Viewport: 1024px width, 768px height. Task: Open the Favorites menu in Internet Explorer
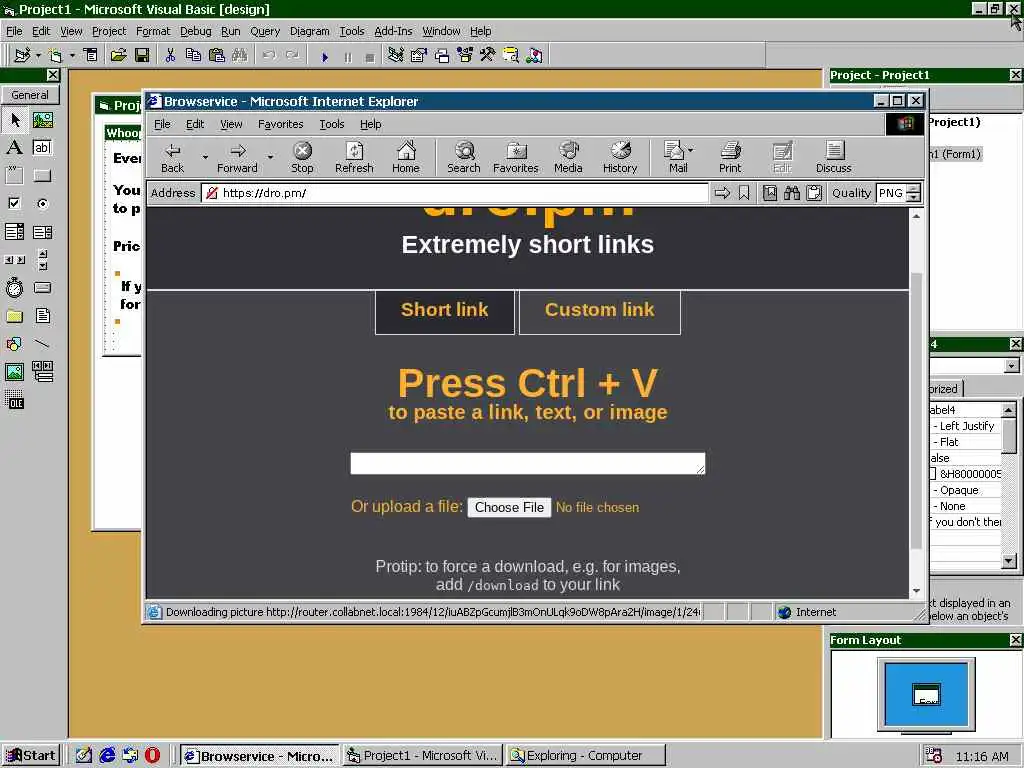coord(280,124)
